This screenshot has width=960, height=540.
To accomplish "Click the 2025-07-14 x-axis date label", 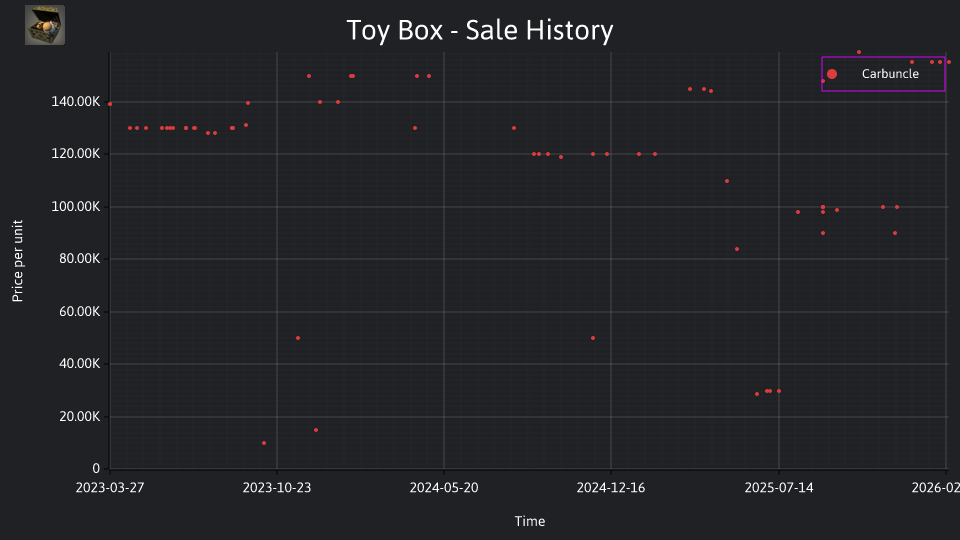I will (779, 488).
